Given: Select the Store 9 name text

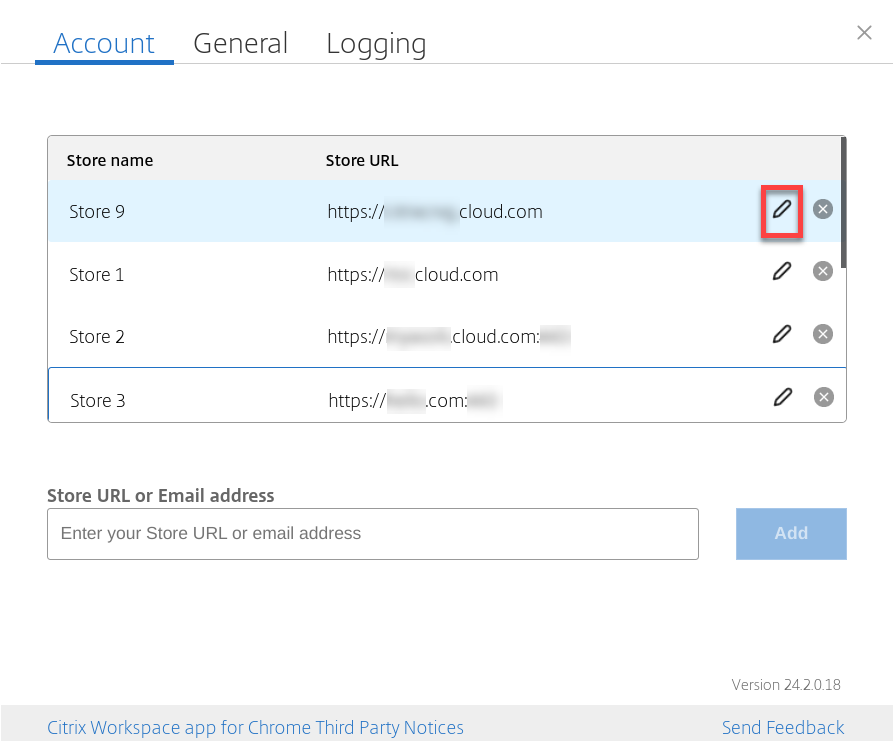Looking at the screenshot, I should click(97, 212).
